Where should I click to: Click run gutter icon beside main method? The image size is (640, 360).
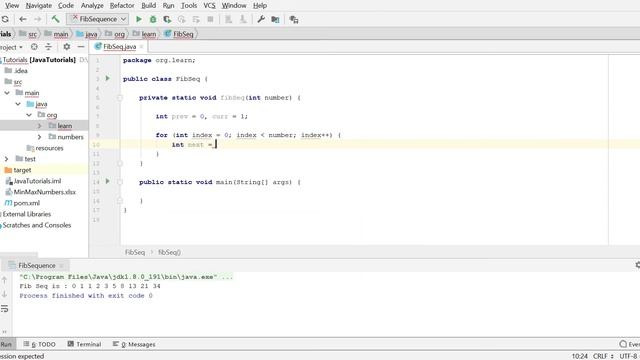click(108, 181)
